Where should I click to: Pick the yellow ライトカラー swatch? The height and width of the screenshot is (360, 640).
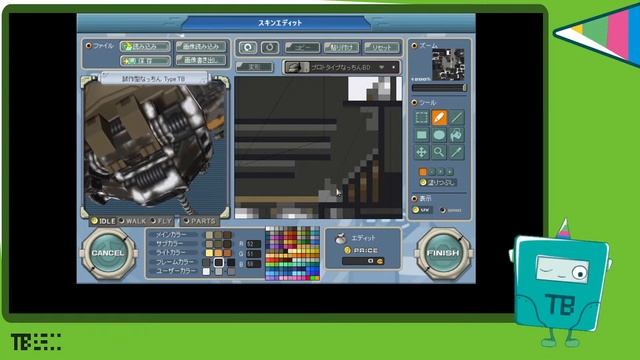click(x=209, y=253)
